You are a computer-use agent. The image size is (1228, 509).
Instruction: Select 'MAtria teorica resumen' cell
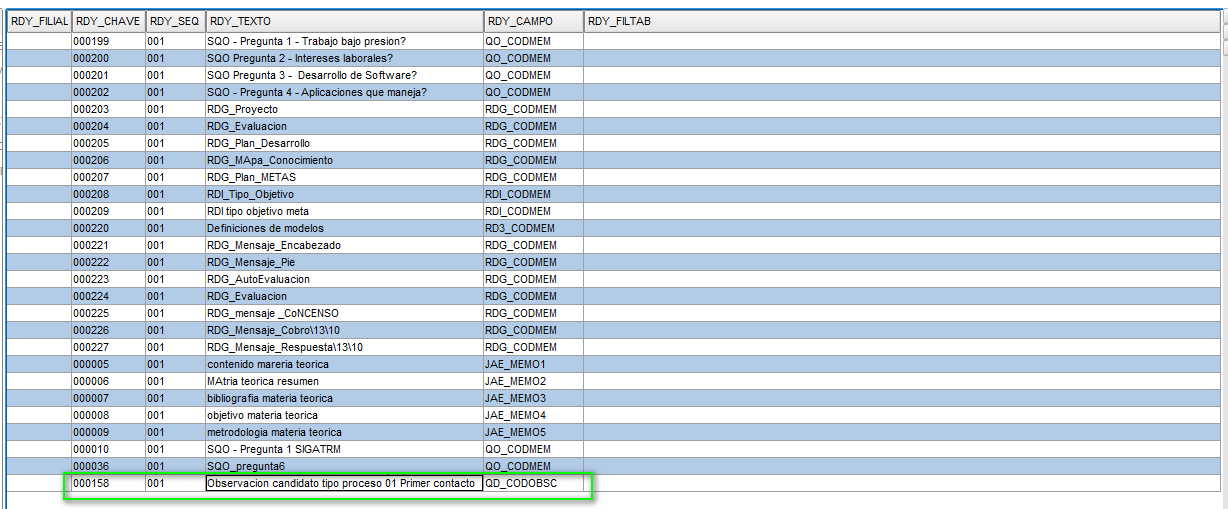point(345,381)
